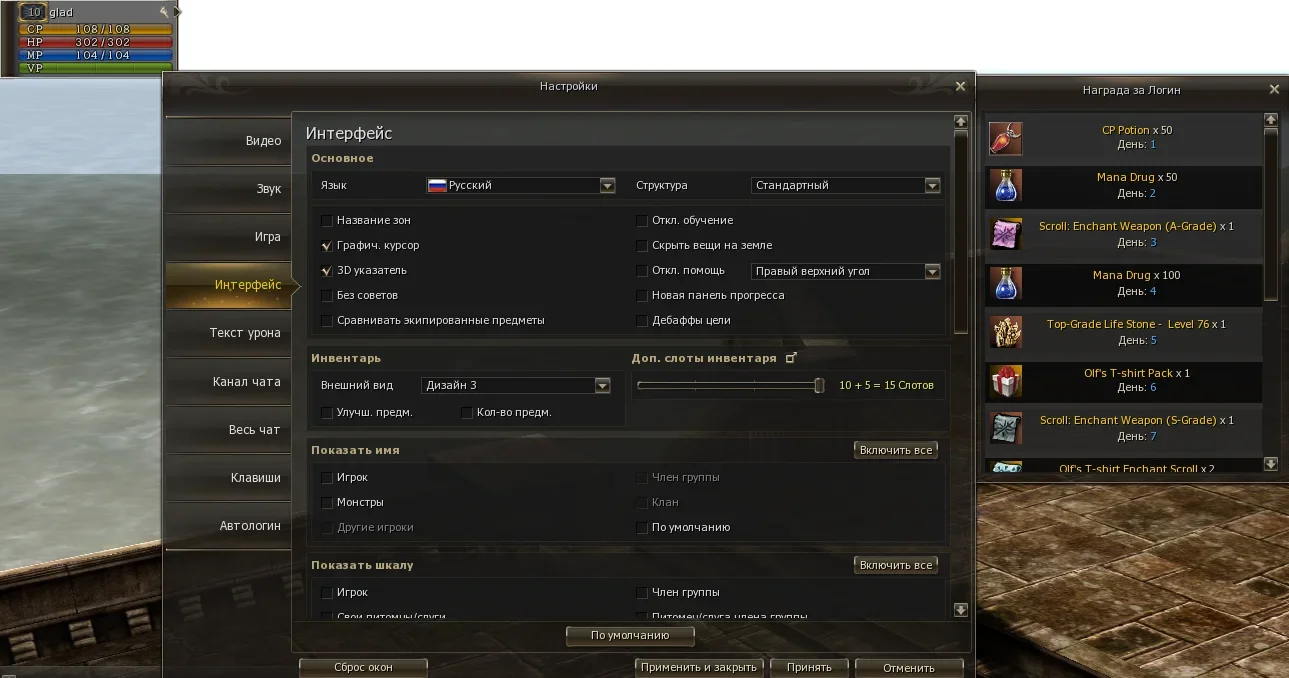Enable Откл. обучение checkbox
This screenshot has width=1289, height=678.
[642, 220]
